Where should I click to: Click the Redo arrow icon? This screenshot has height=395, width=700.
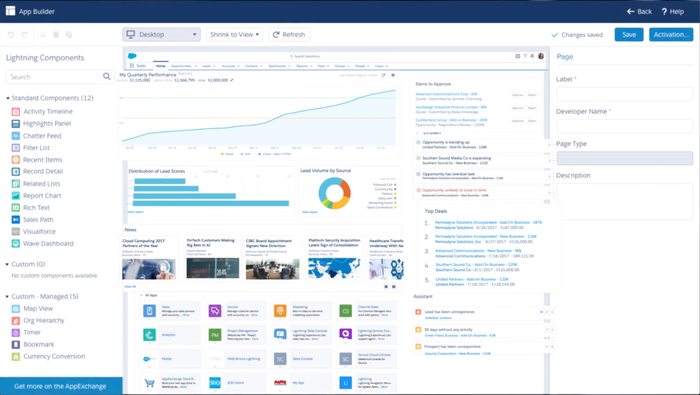25,34
